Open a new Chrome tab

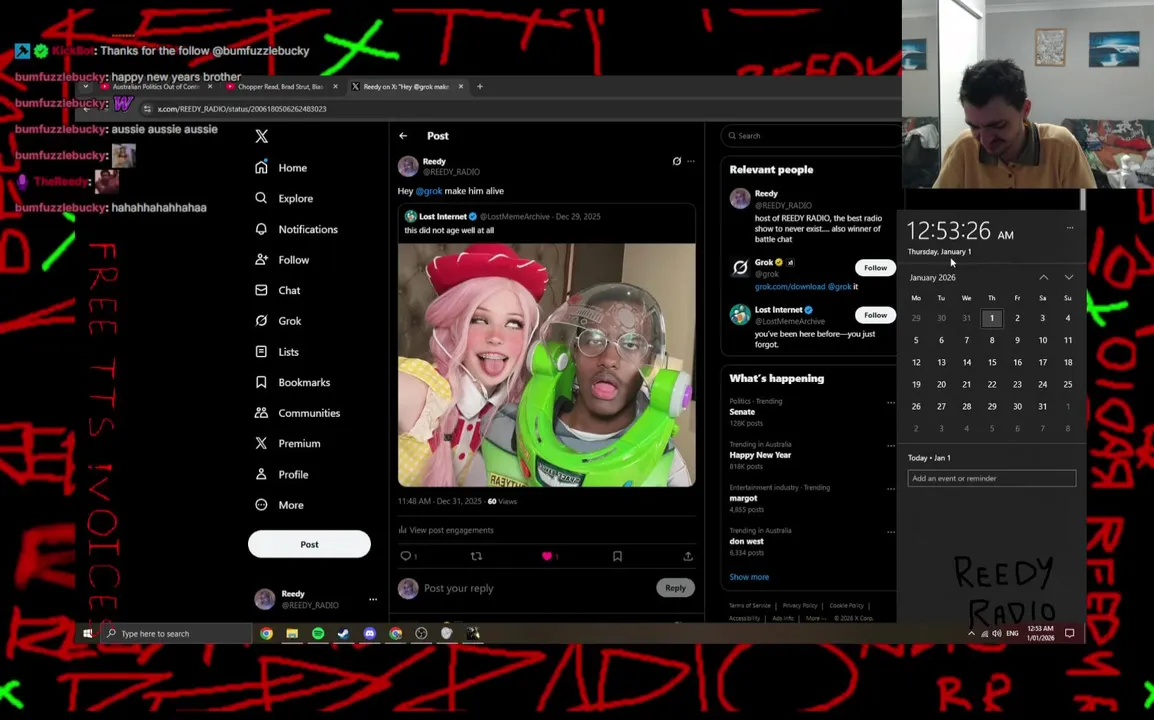coord(480,86)
